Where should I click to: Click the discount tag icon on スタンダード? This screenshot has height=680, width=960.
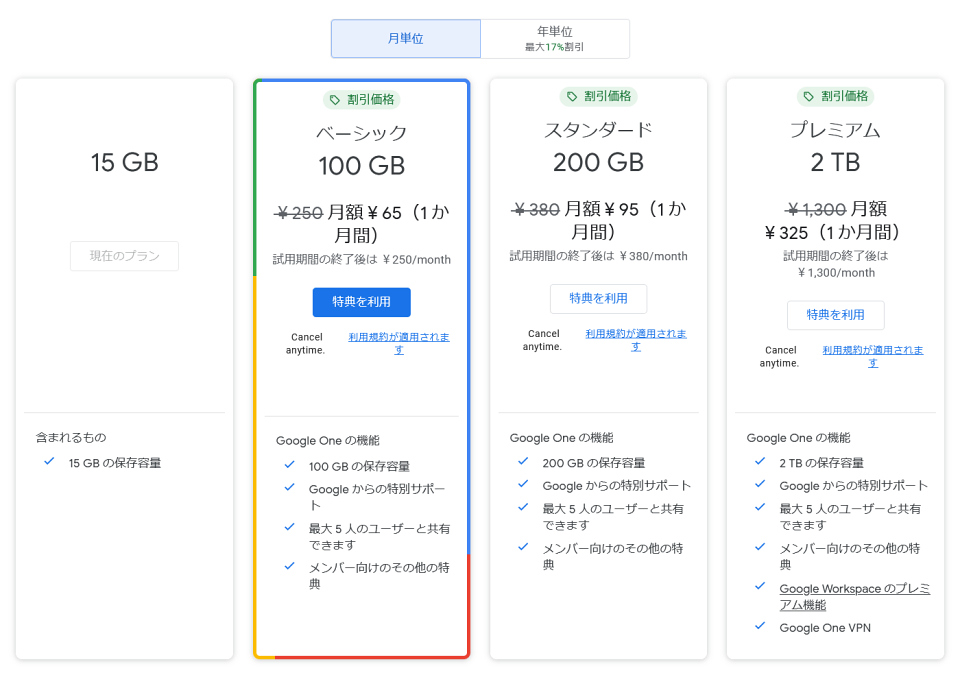tap(571, 97)
